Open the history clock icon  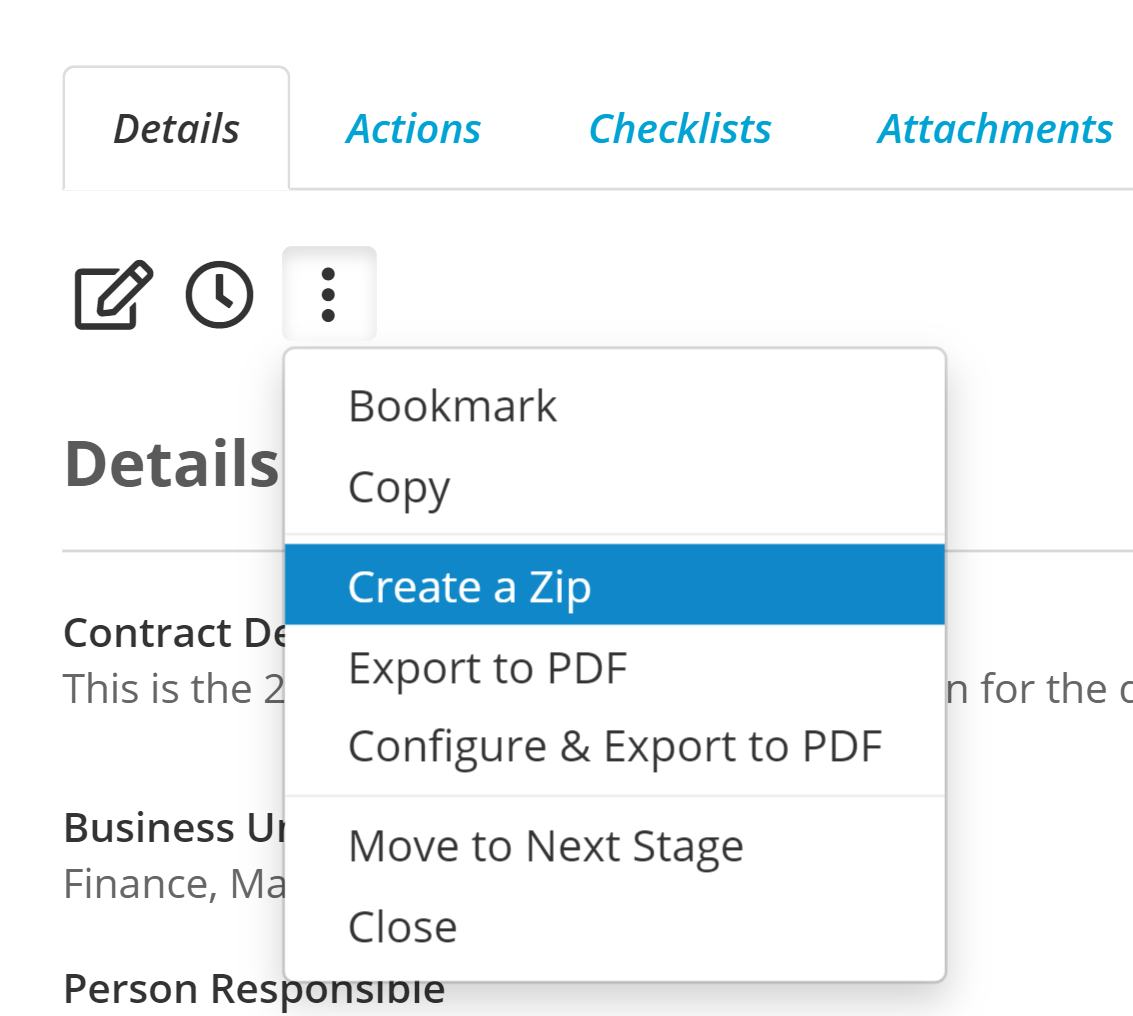pos(220,294)
